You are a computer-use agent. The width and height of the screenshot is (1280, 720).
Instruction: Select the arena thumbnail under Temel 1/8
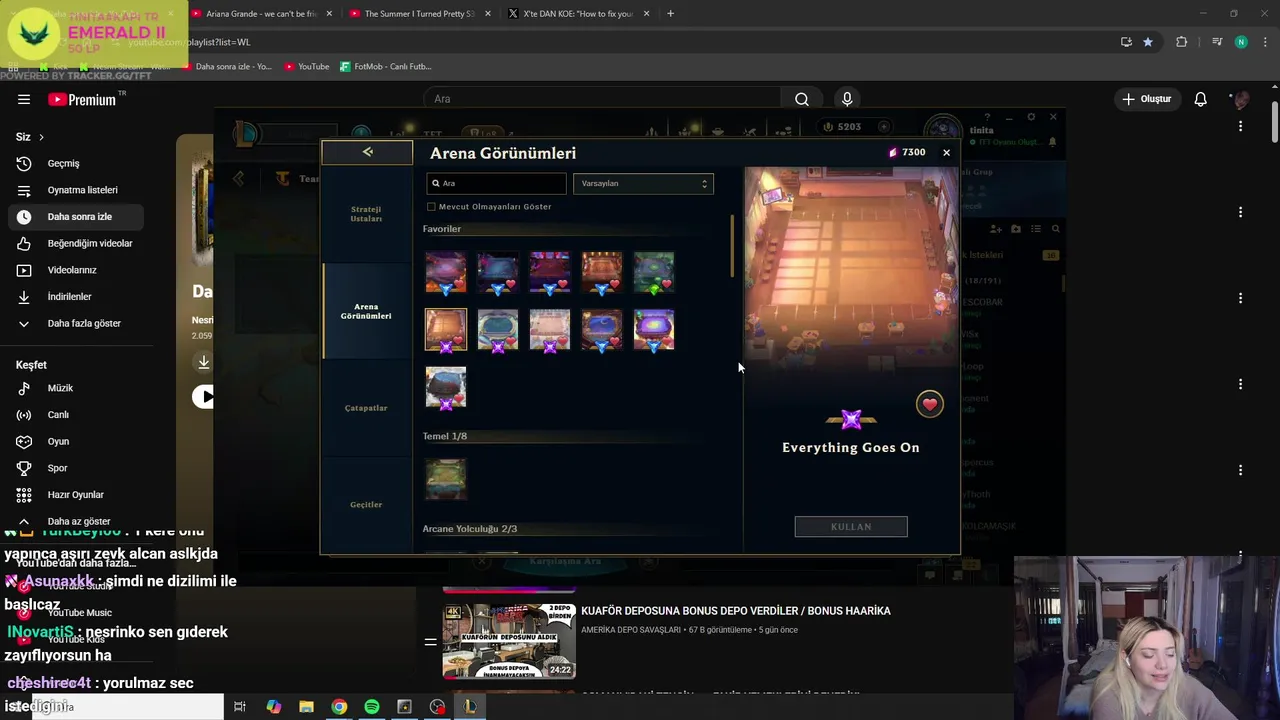click(446, 479)
